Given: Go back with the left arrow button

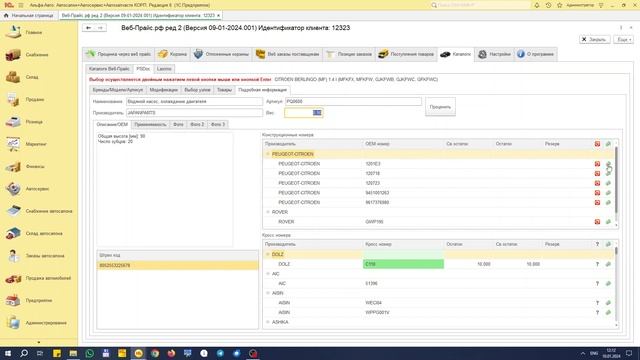Looking at the screenshot, I should tap(88, 28).
